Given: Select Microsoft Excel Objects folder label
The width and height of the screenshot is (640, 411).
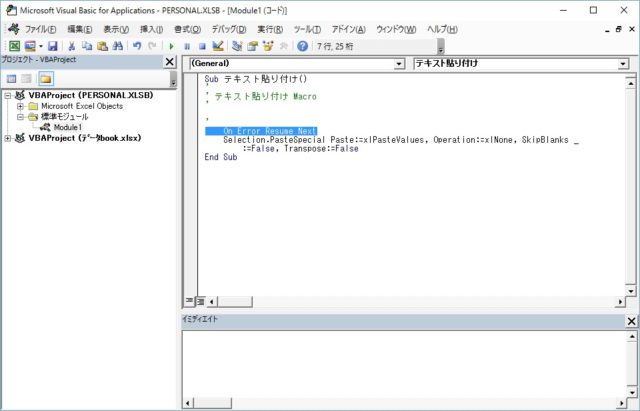Looking at the screenshot, I should point(82,106).
